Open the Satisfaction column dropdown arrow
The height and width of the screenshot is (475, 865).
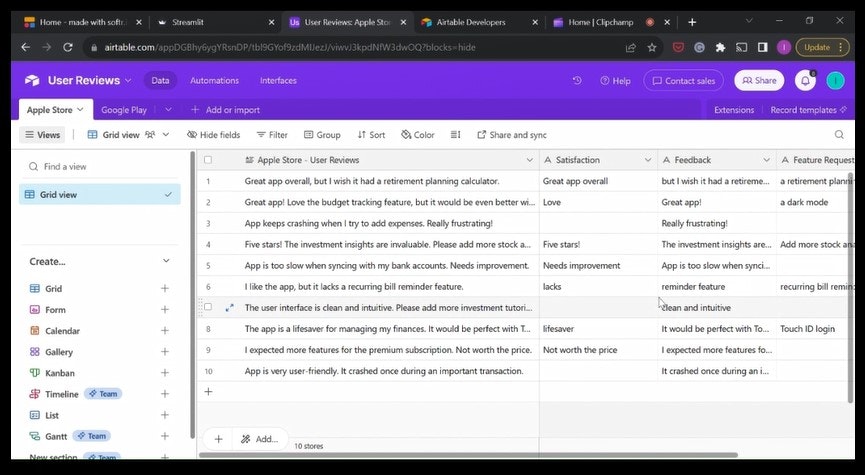[648, 160]
